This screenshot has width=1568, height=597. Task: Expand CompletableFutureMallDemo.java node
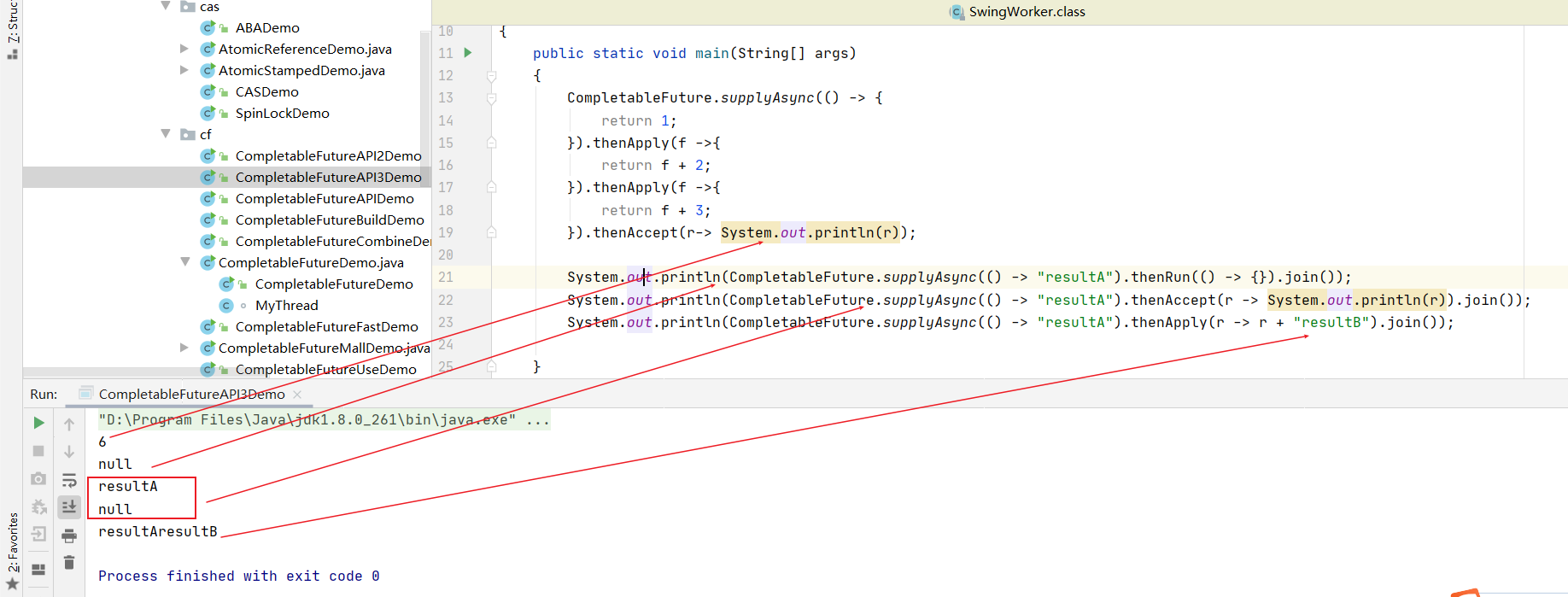[184, 348]
